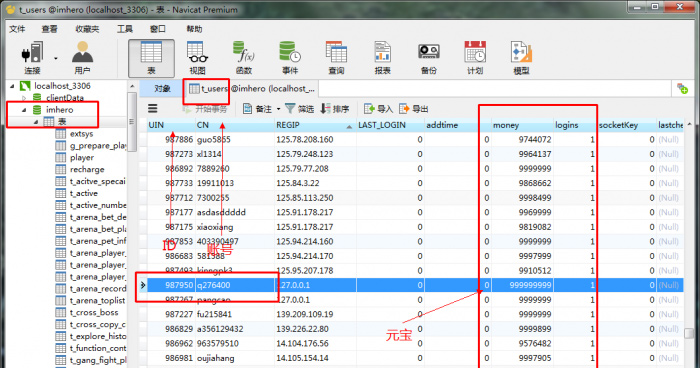Click the money cell 9576482

(x=522, y=343)
